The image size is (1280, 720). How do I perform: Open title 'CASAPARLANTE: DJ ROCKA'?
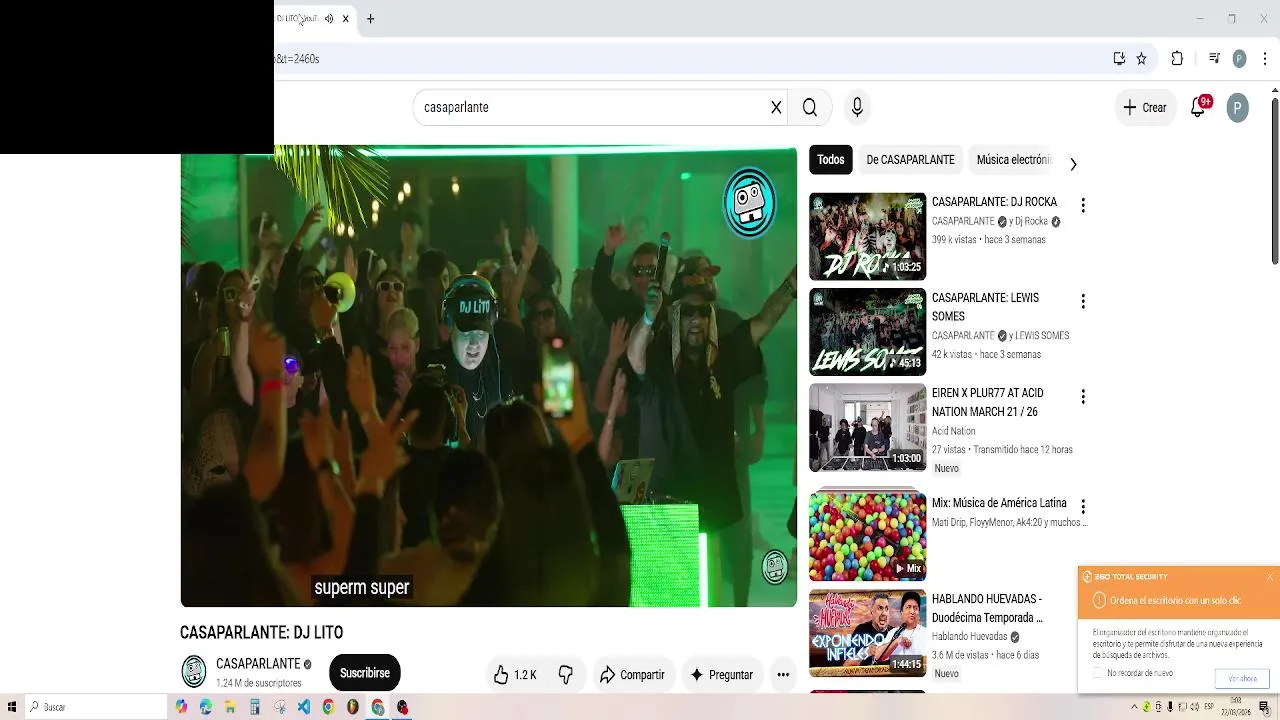[994, 202]
